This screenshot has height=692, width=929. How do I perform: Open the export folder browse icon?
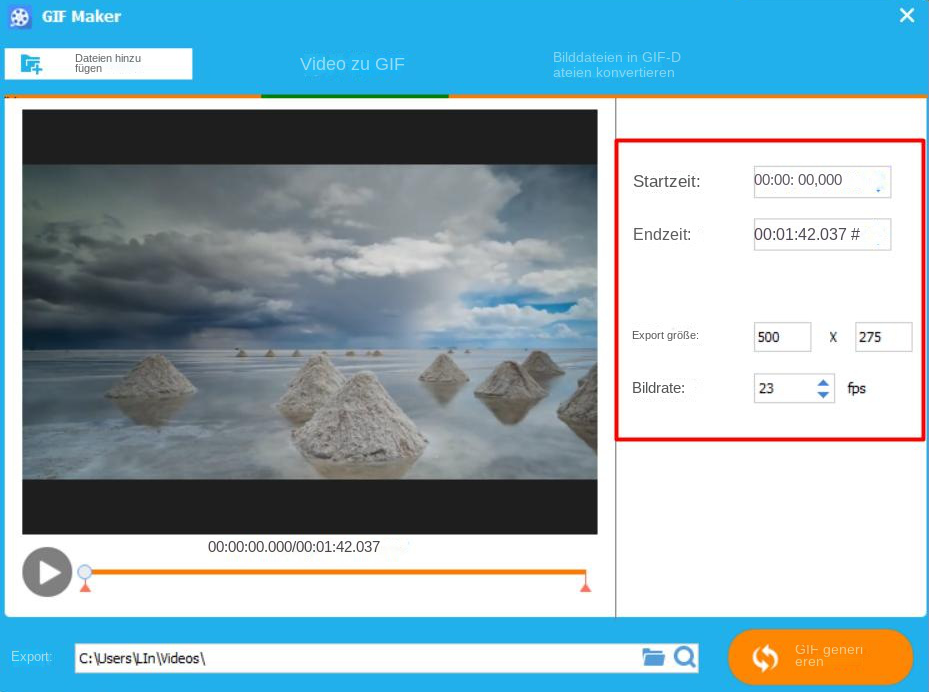653,657
